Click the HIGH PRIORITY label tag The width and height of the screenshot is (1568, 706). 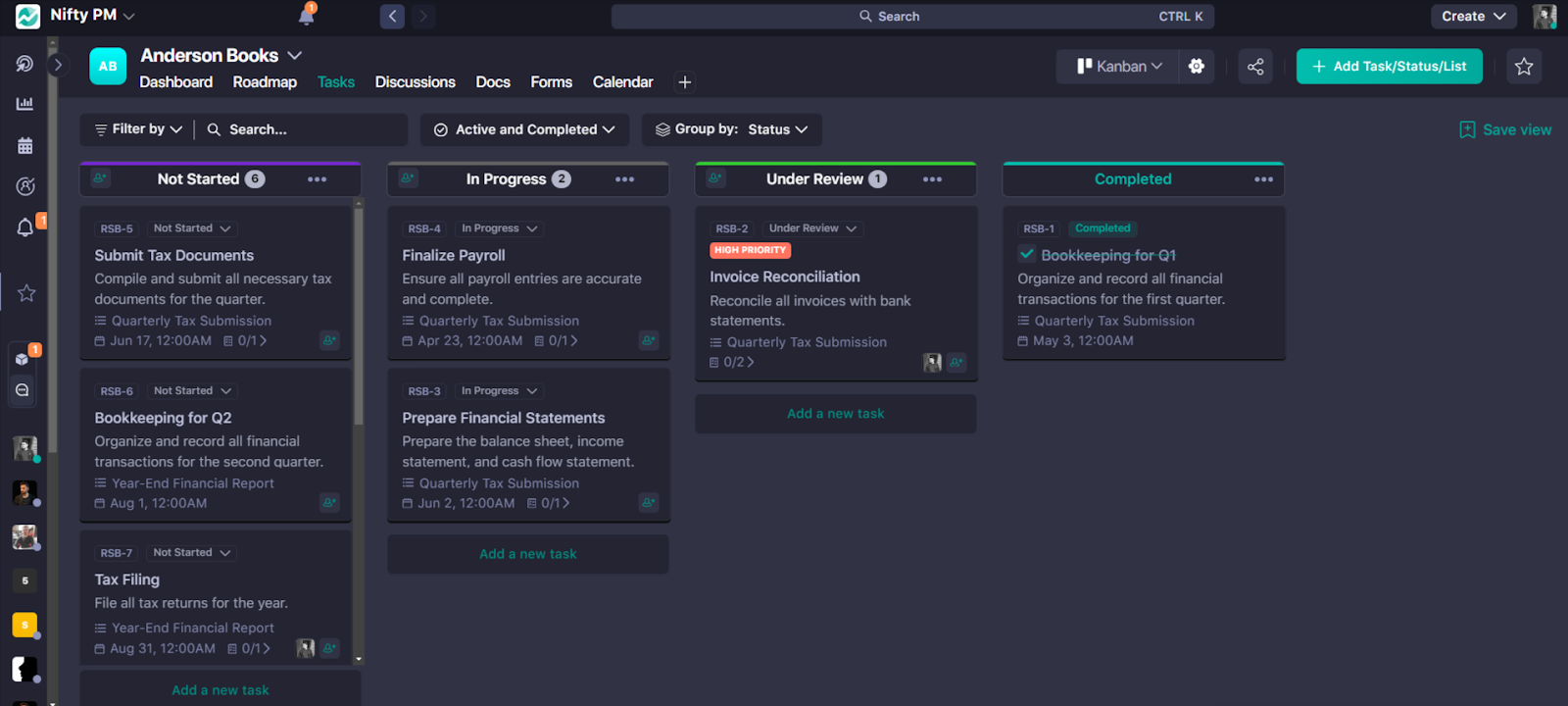[x=751, y=250]
